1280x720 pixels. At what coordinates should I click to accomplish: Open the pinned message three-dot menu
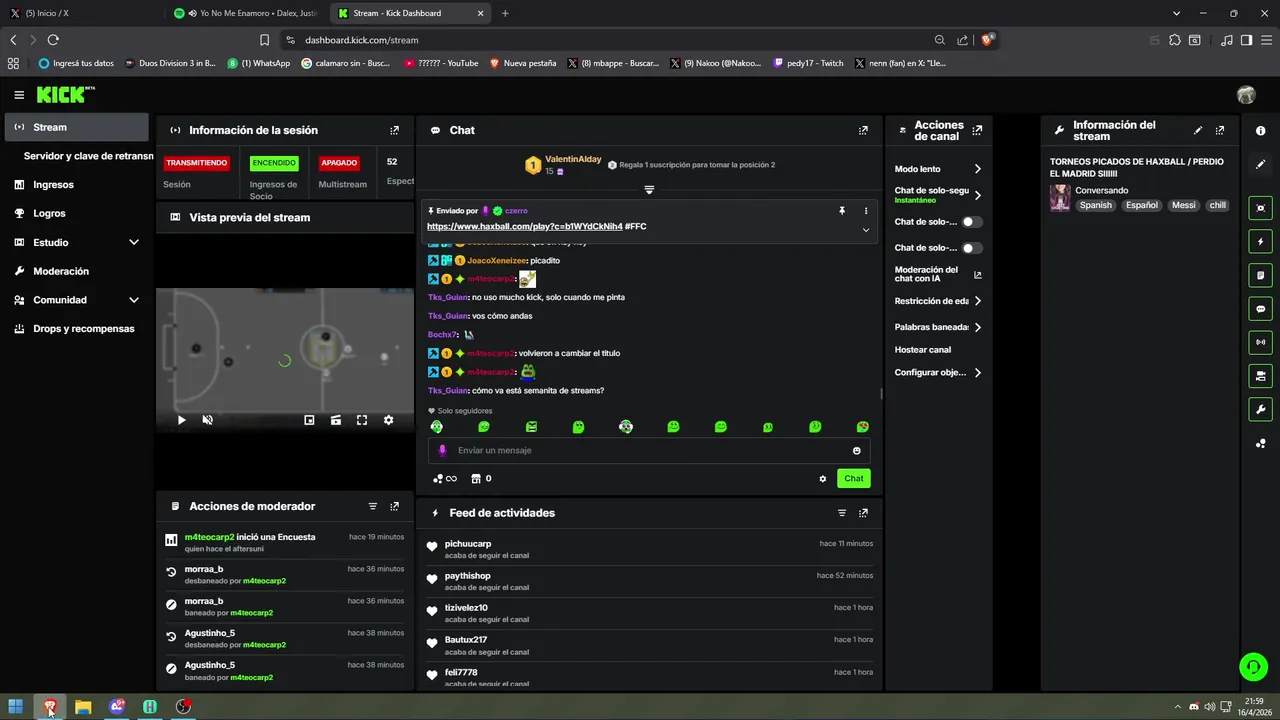point(866,211)
